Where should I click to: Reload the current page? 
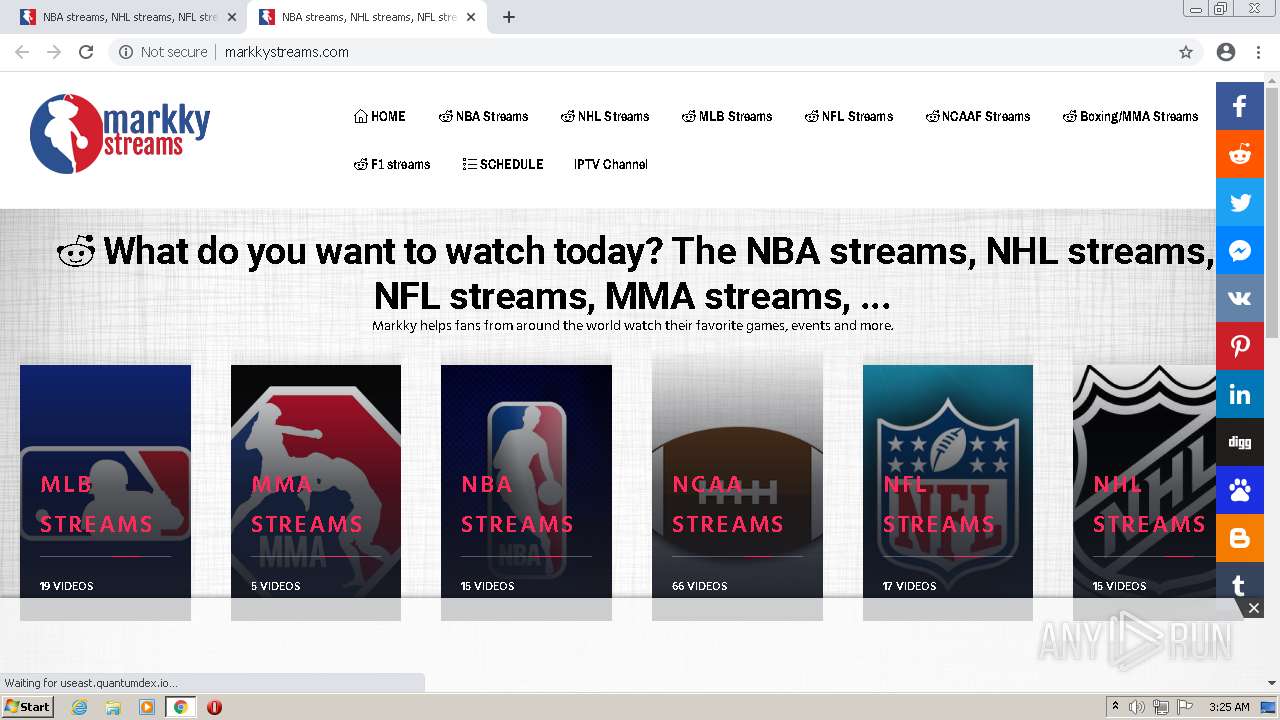(x=86, y=52)
